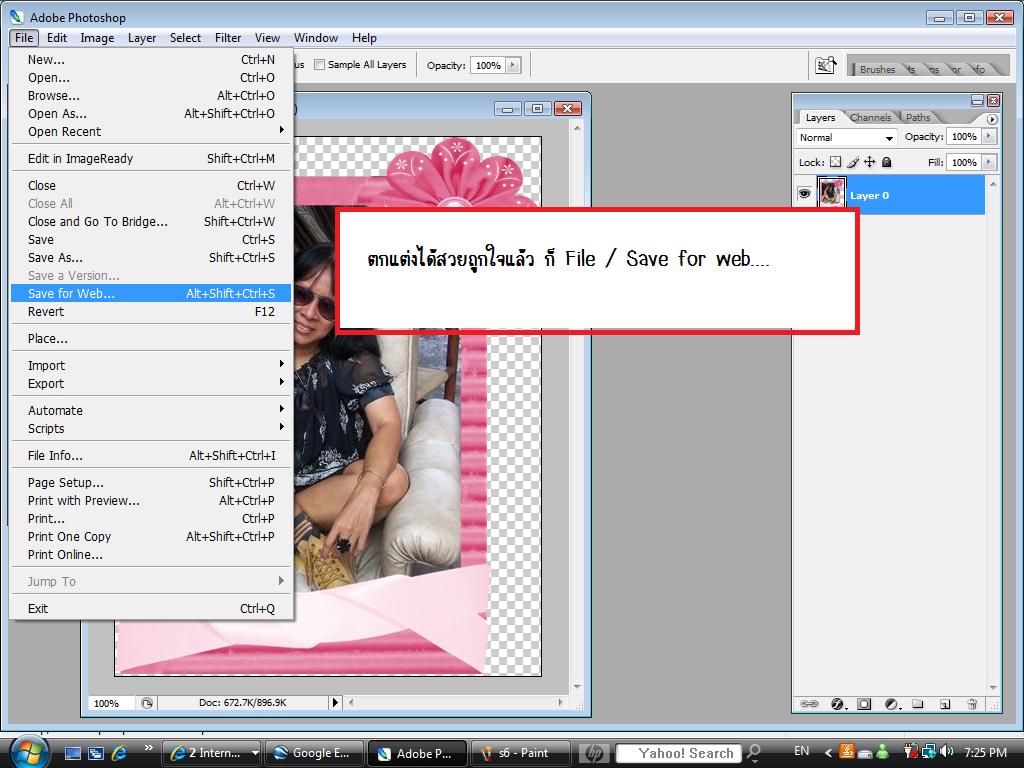Delete layer using the trash icon
The height and width of the screenshot is (768, 1024).
tap(972, 704)
